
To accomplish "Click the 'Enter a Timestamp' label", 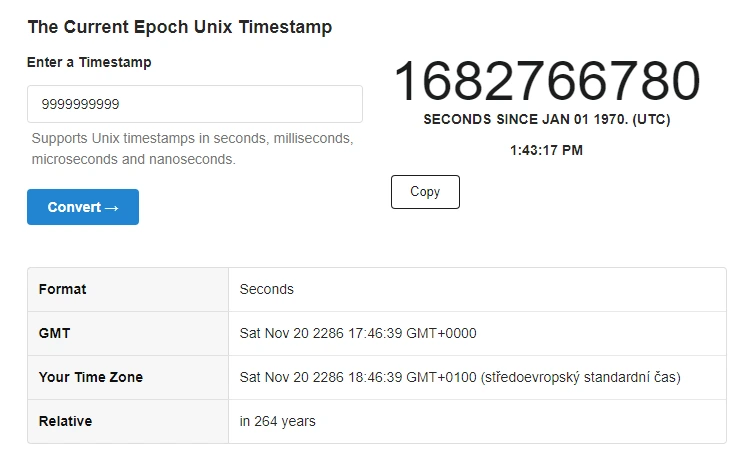I will 89,62.
